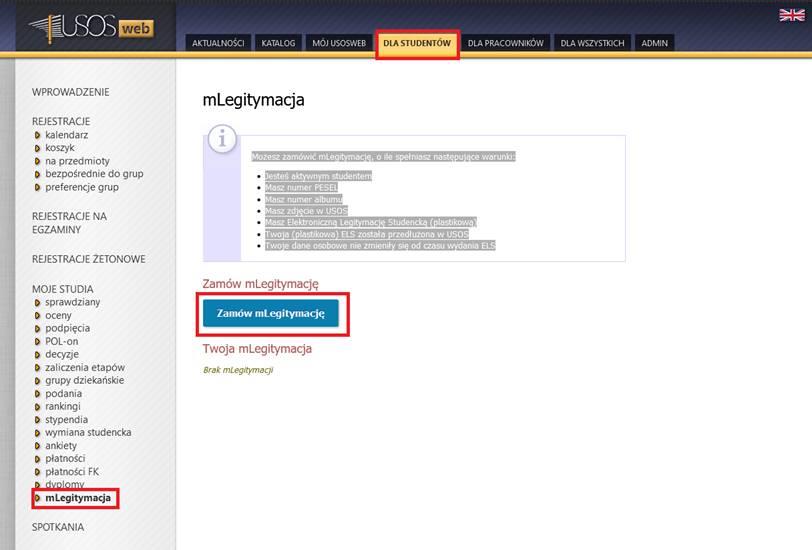The height and width of the screenshot is (550, 812).
Task: Open REJESTRACJE ŻETONOWE section
Action: tap(88, 259)
